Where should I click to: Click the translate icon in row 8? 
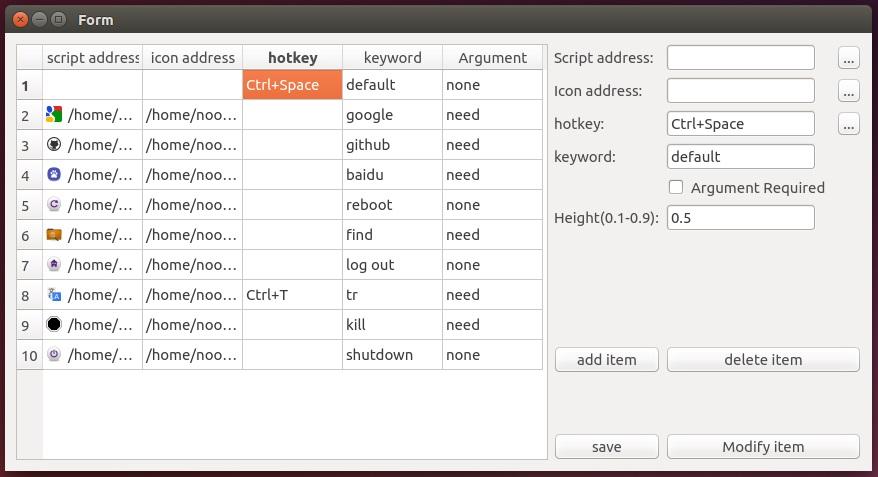coord(54,294)
